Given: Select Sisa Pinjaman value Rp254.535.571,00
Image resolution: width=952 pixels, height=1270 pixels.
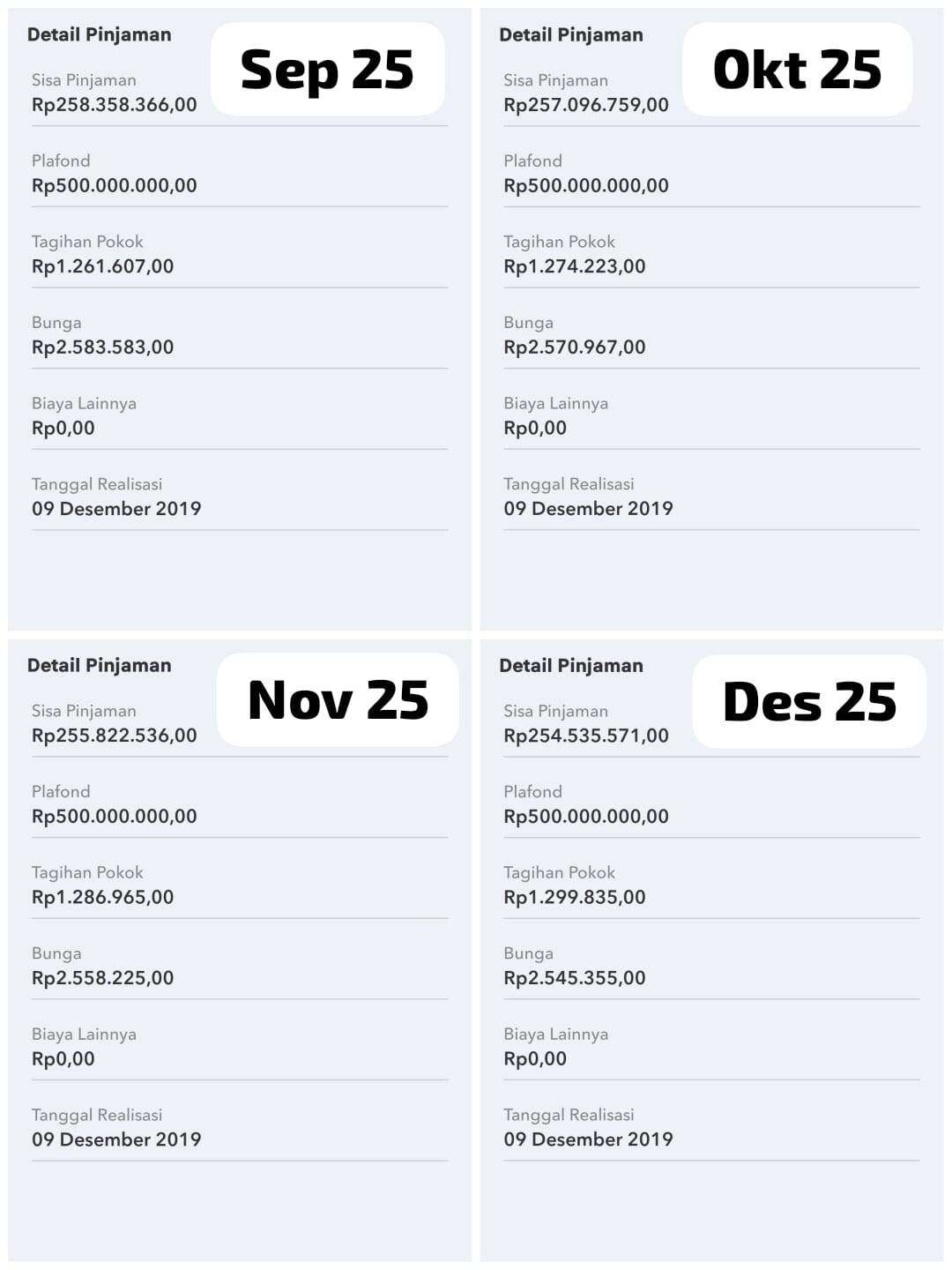Looking at the screenshot, I should click(586, 736).
